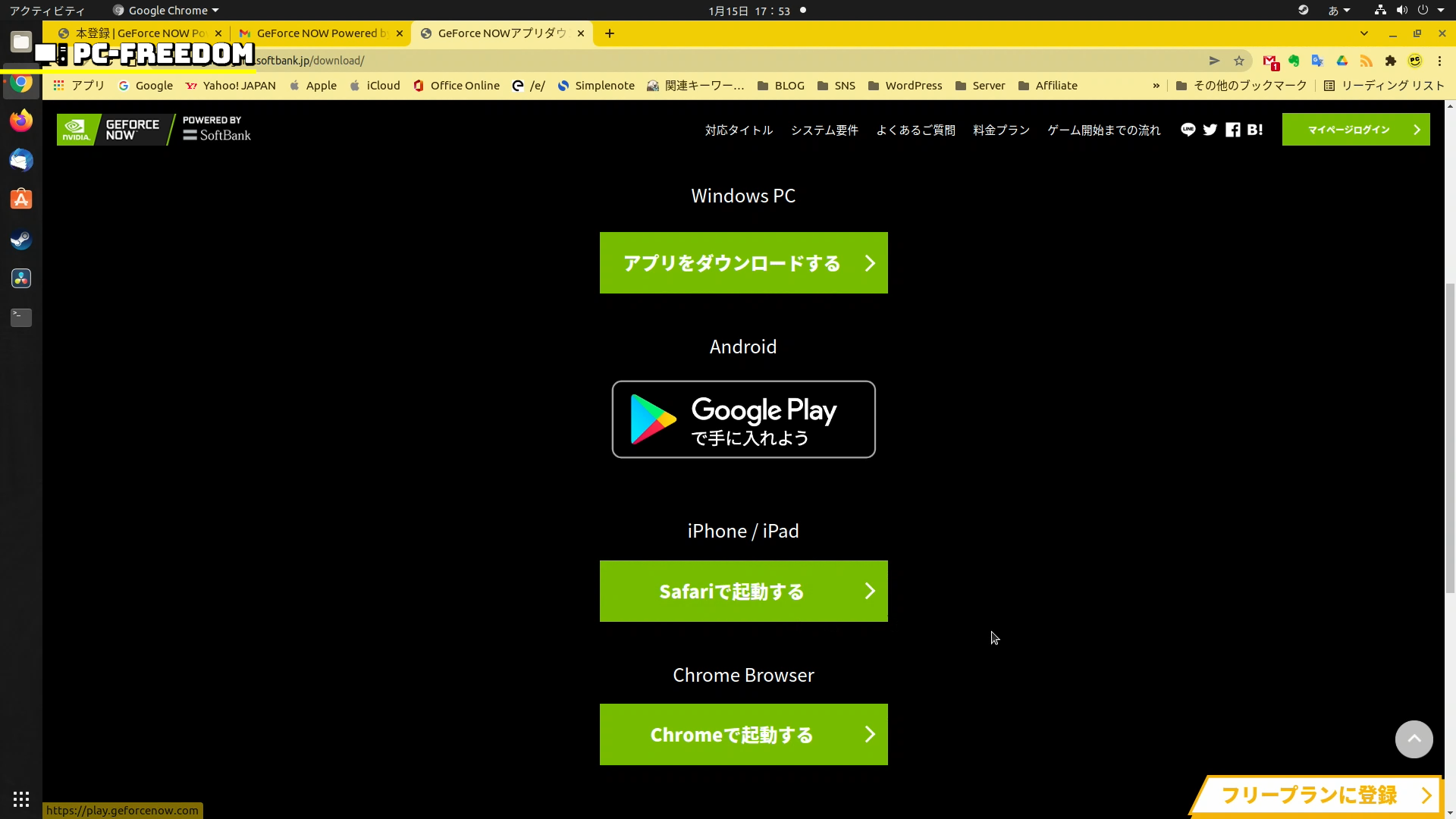
Task: Open Steam from the Ubuntu dock
Action: (21, 240)
